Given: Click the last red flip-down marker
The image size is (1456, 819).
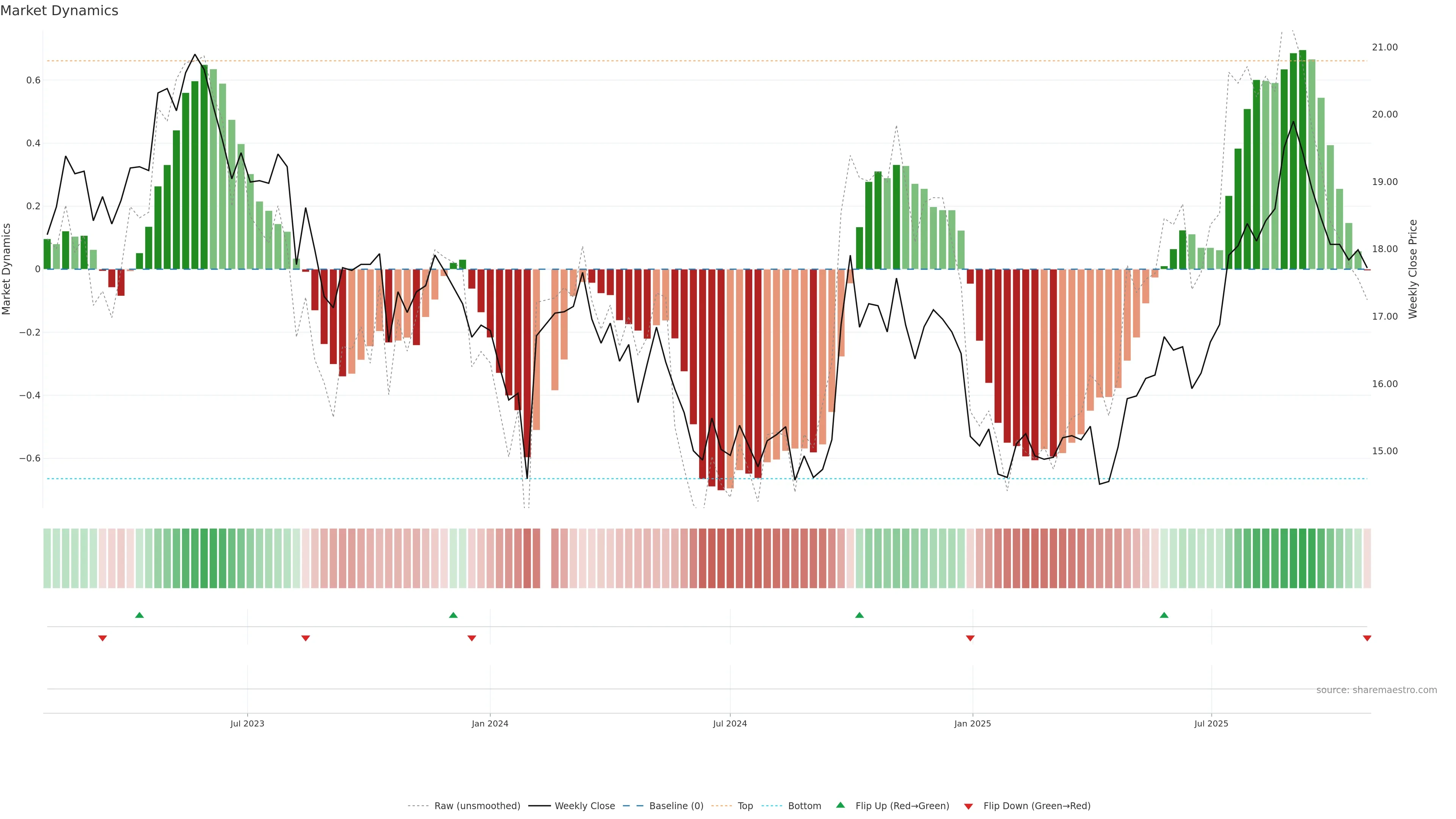Looking at the screenshot, I should (x=1367, y=638).
